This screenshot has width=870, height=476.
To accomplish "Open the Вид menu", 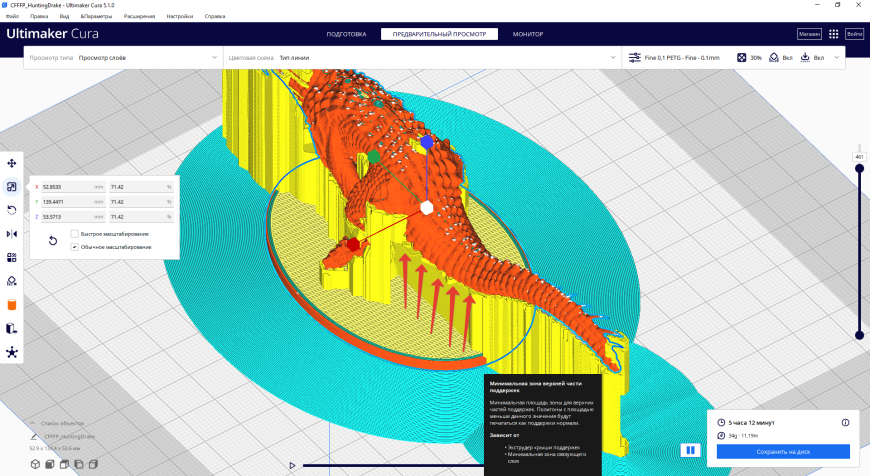I will (x=64, y=16).
